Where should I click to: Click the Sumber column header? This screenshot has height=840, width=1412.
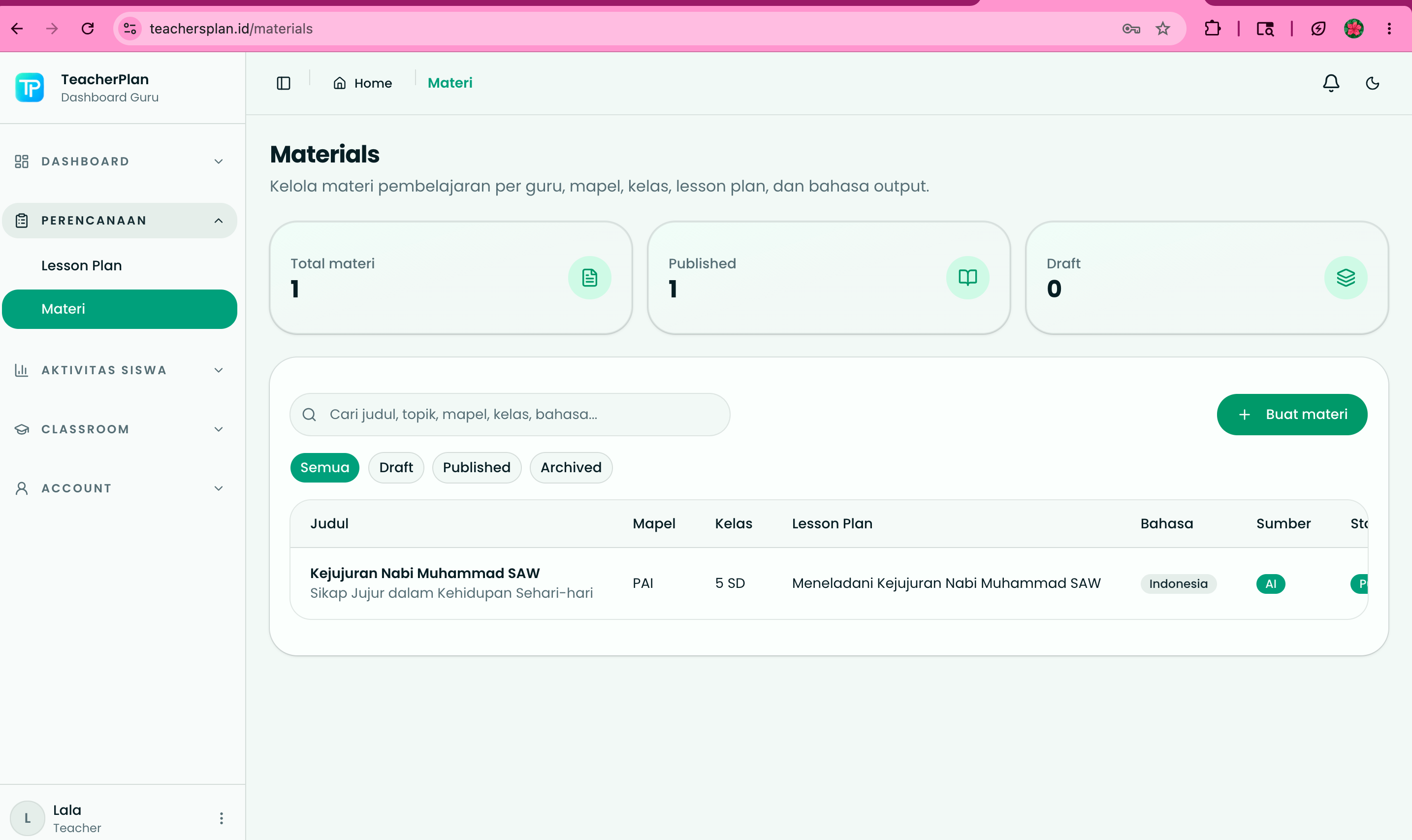1284,523
